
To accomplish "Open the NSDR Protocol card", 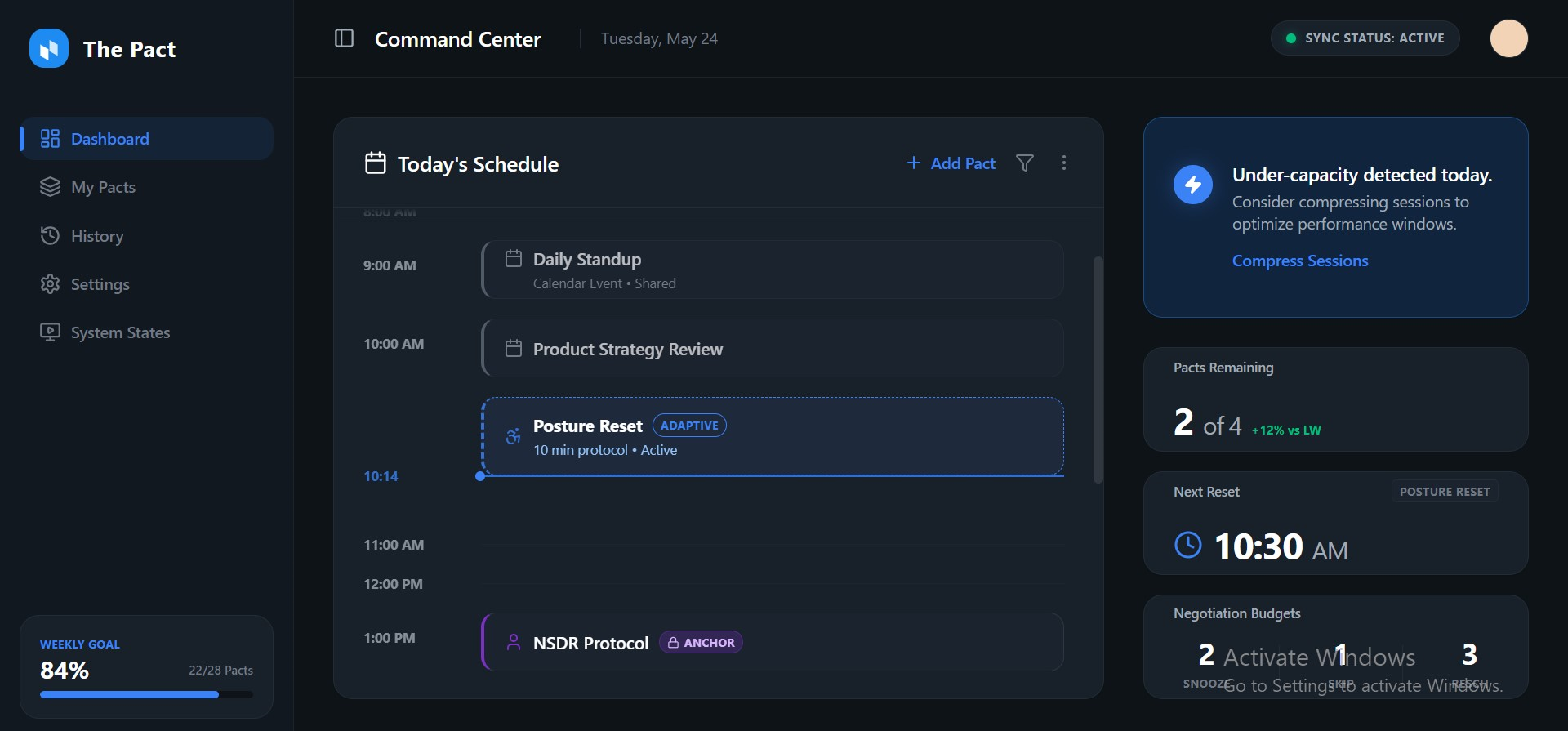I will 773,642.
